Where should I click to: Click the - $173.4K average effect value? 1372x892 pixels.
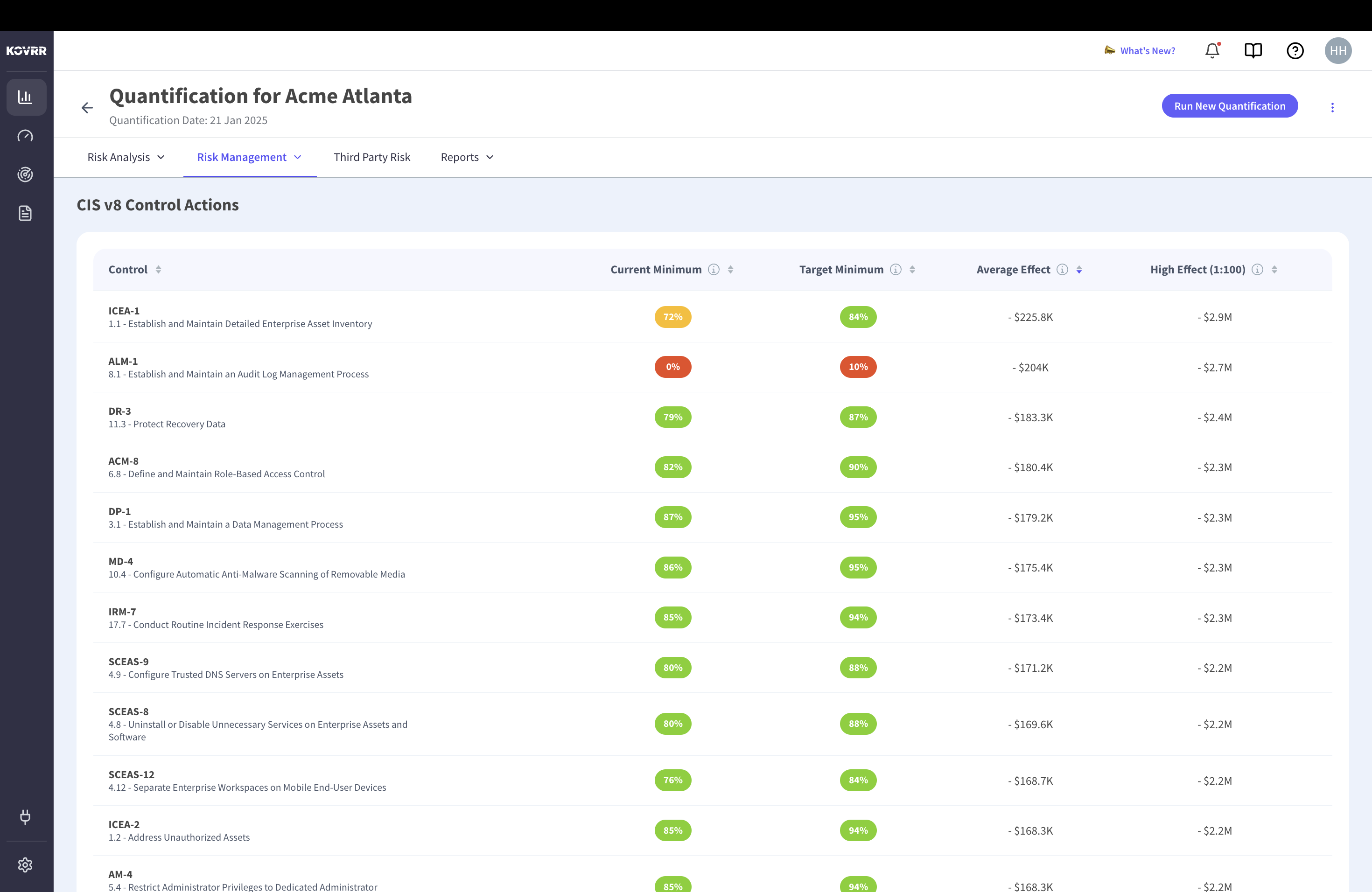(x=1030, y=618)
